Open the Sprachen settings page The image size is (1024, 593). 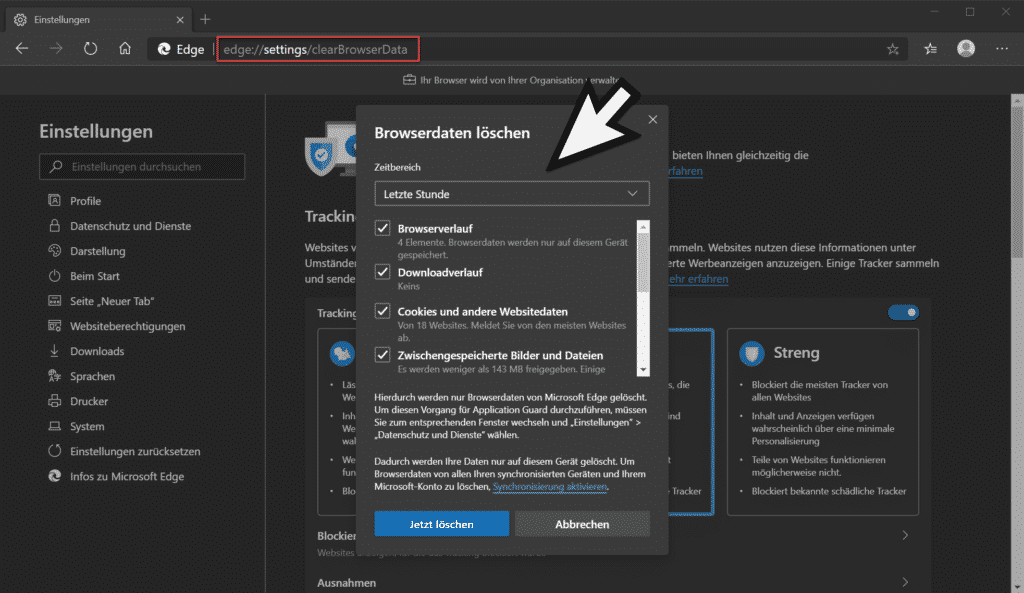click(x=93, y=376)
